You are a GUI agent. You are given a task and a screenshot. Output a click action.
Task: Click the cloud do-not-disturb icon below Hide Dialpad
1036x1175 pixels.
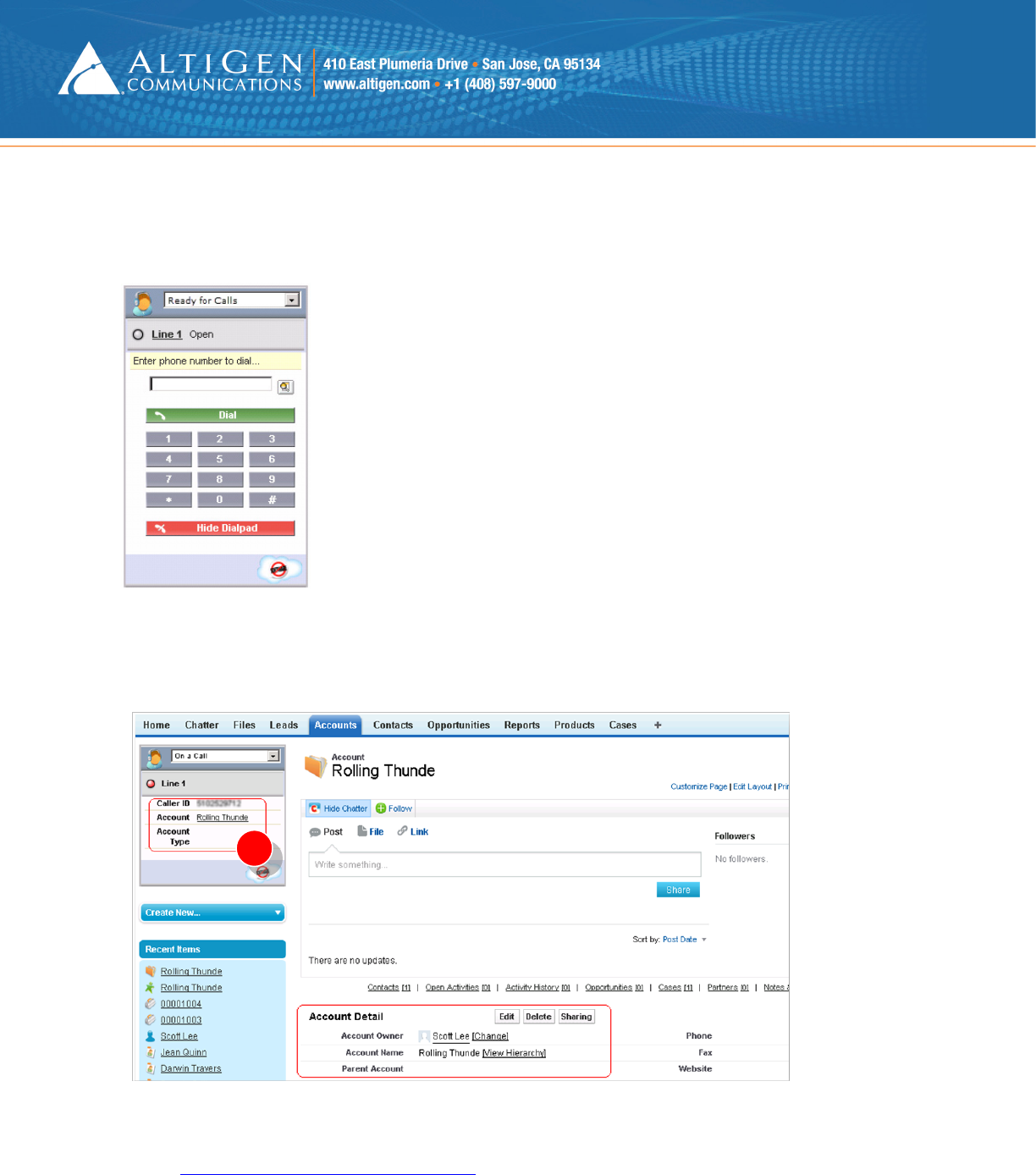coord(279,570)
